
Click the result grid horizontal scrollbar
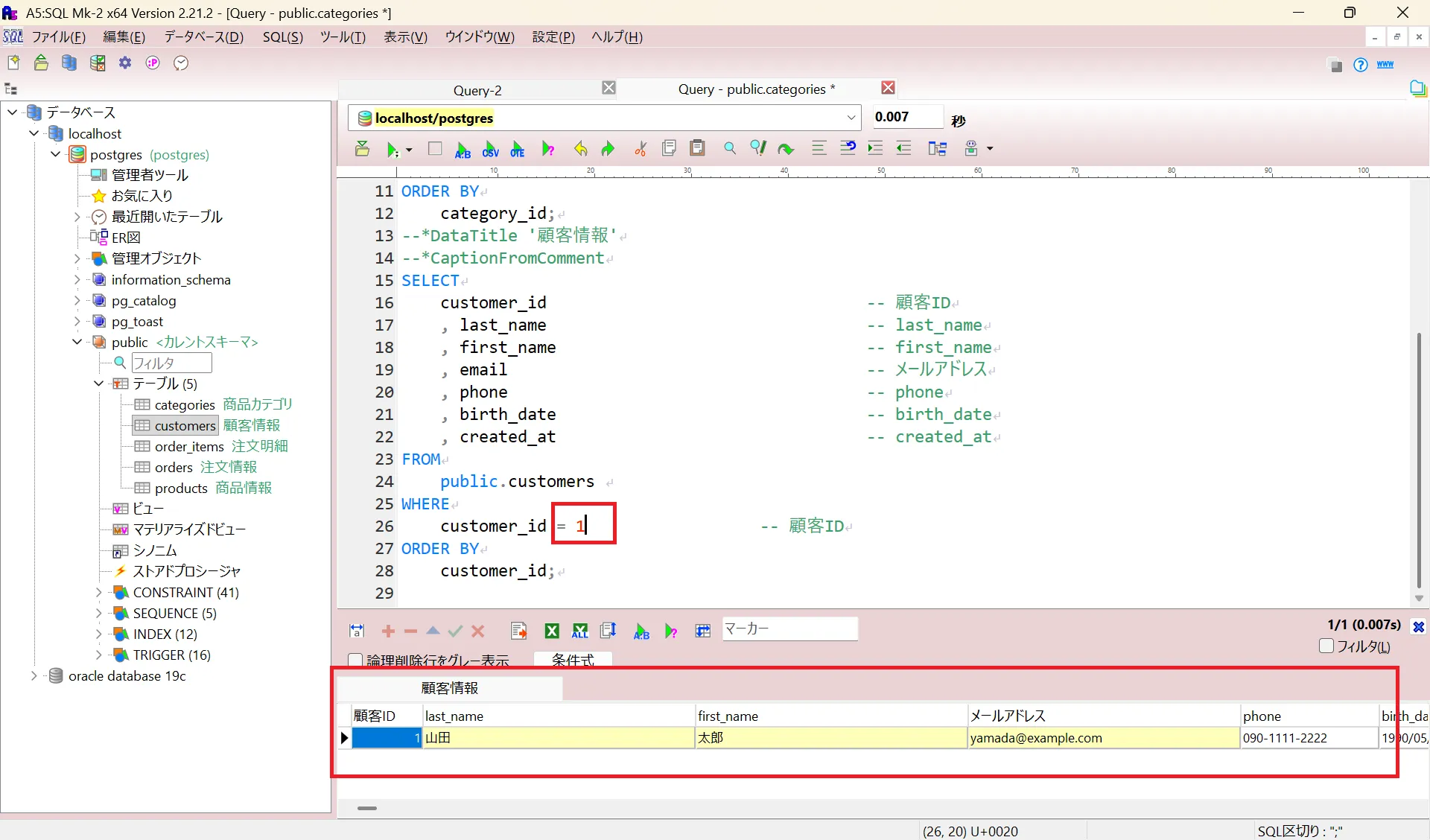(367, 808)
